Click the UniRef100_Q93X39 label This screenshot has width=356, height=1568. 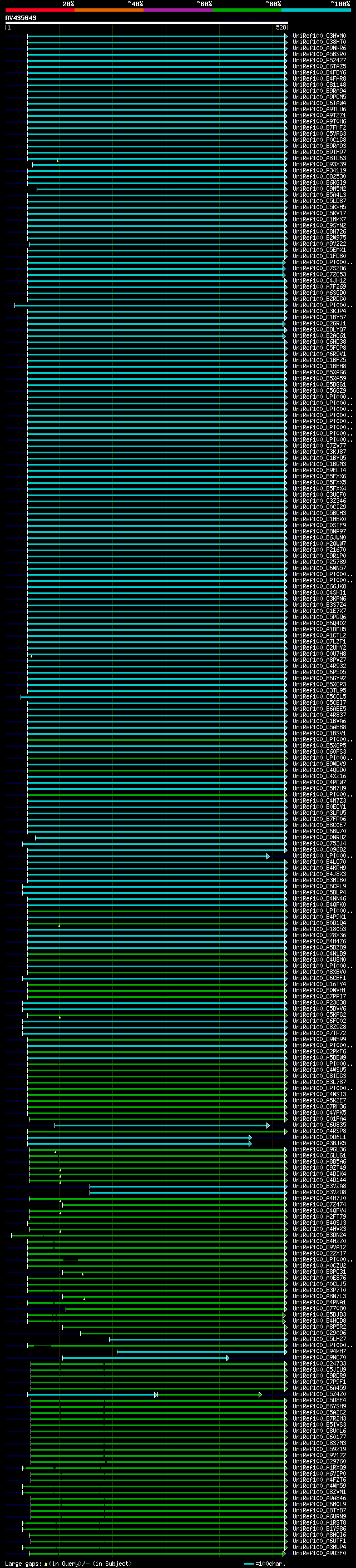(x=319, y=164)
